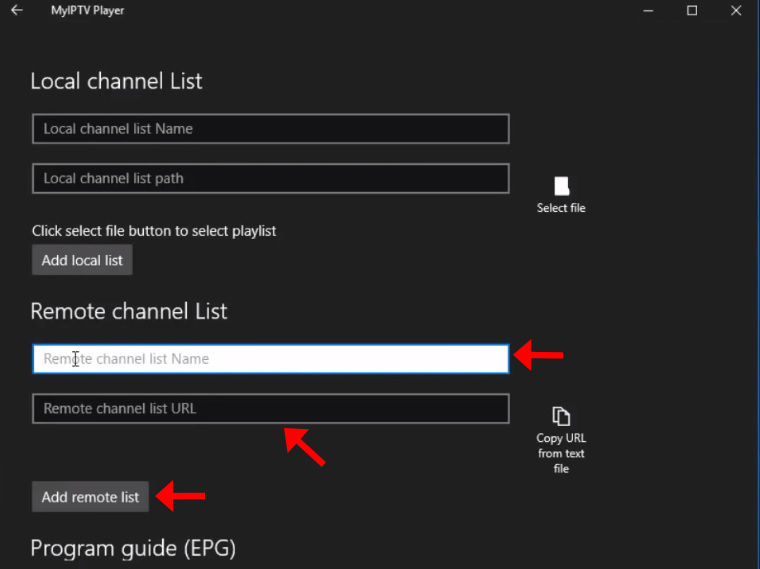Screen dimensions: 760x569
Task: Maximize the MyIPTV Player window
Action: [x=692, y=11]
